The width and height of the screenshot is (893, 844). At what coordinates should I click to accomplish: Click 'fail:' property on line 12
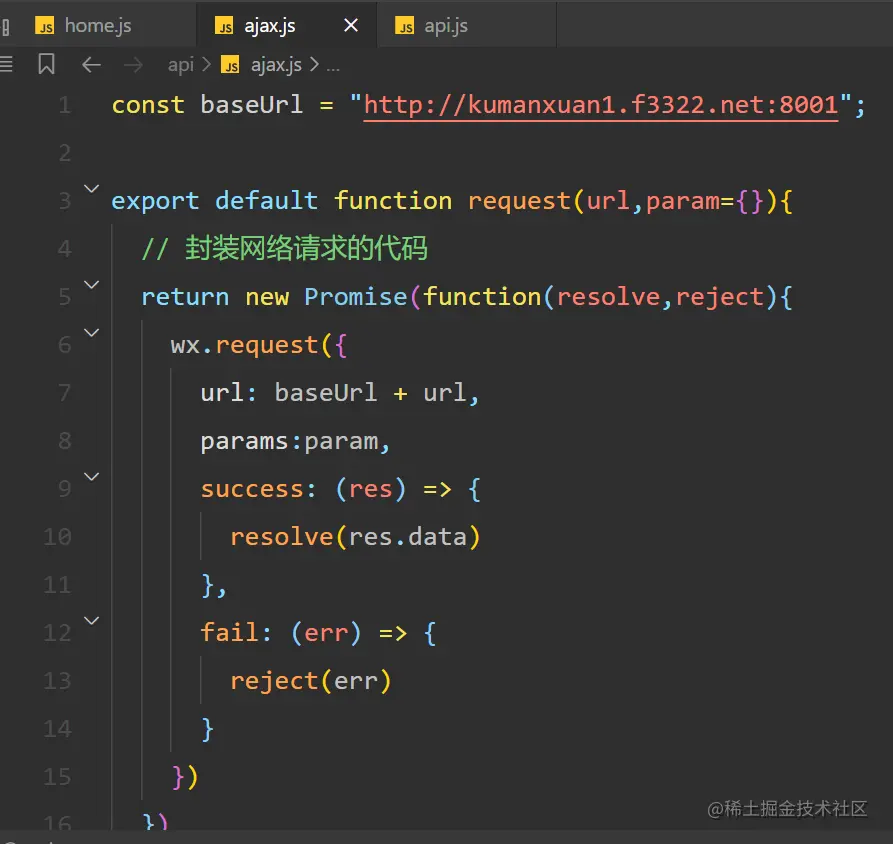pos(236,632)
